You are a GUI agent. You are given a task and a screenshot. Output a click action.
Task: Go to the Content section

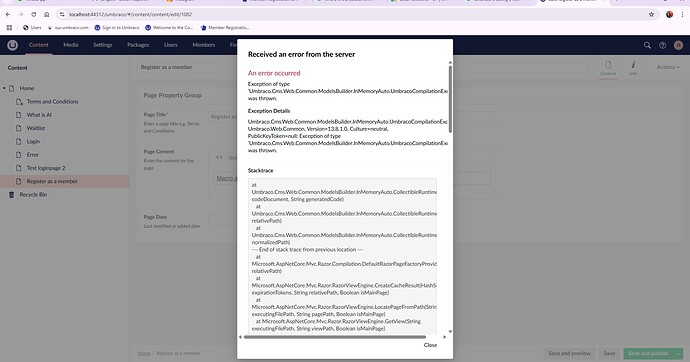click(39, 45)
